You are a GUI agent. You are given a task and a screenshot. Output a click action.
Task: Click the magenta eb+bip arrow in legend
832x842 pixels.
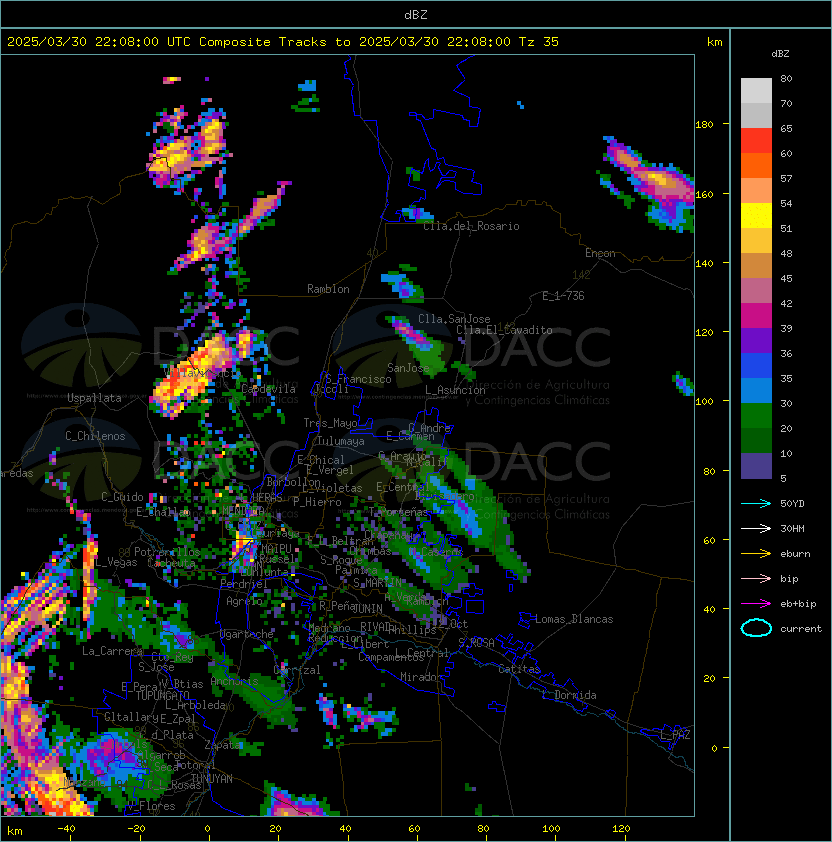(756, 604)
